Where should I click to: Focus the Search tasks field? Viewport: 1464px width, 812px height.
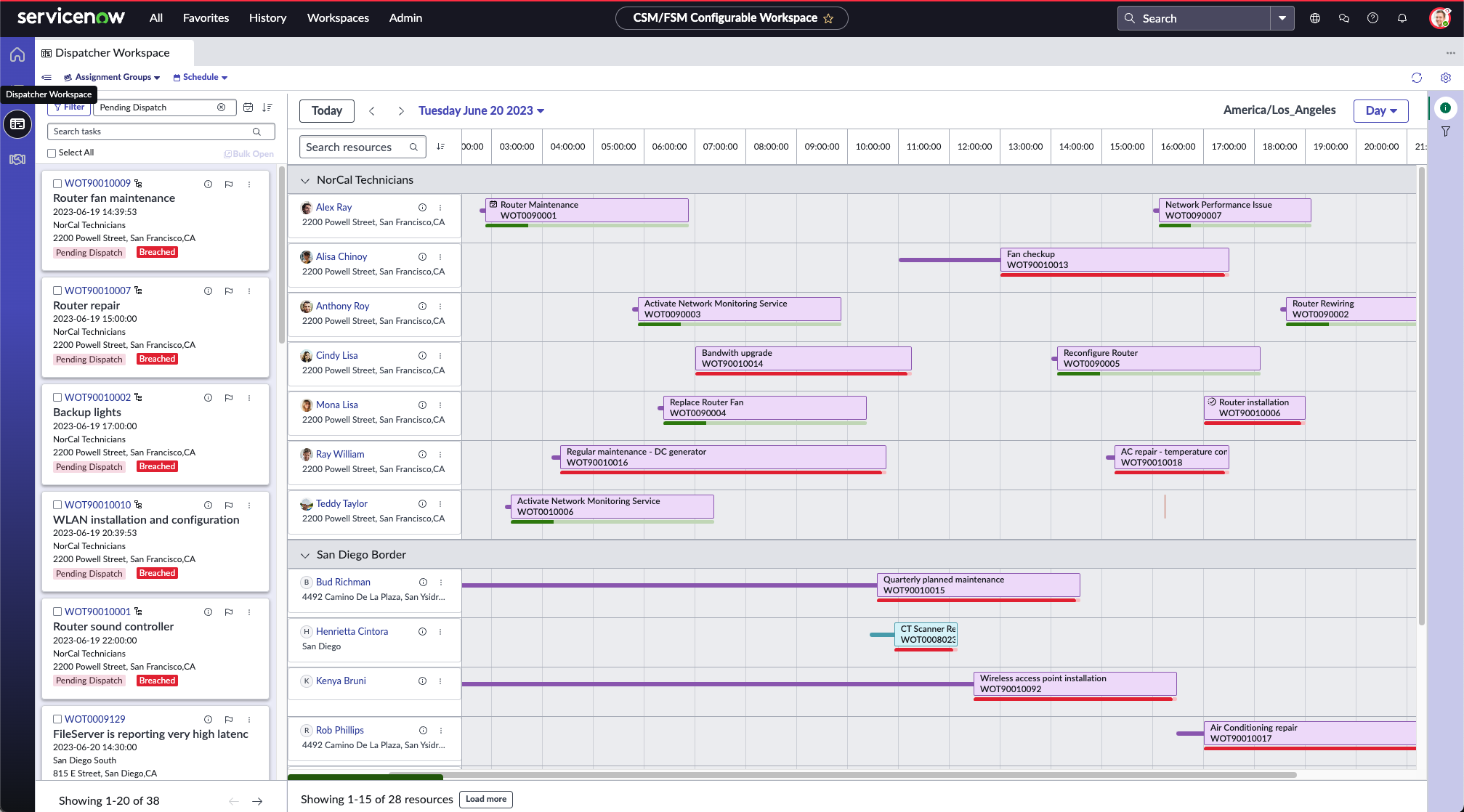coord(161,131)
